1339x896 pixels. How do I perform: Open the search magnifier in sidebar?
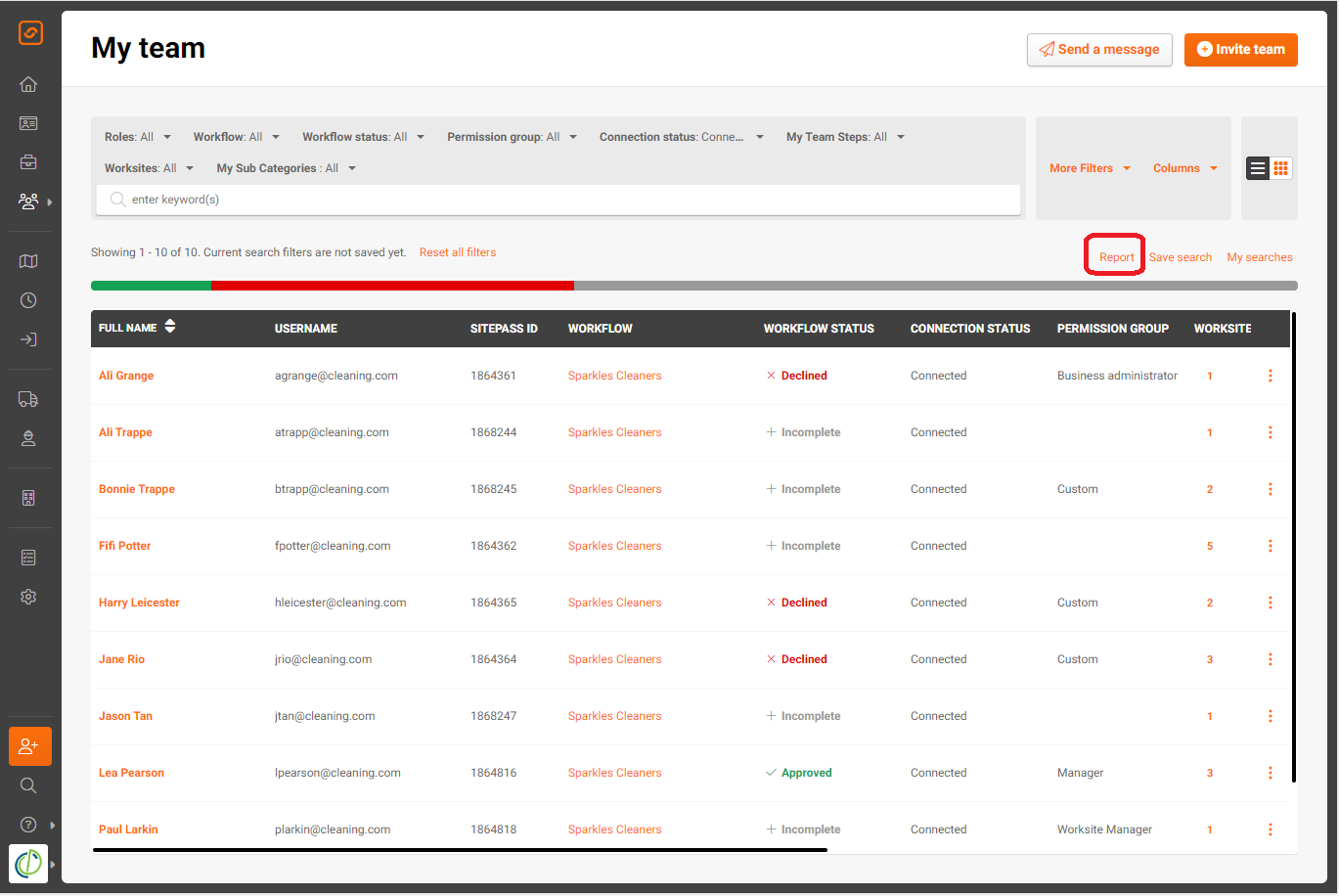[28, 785]
